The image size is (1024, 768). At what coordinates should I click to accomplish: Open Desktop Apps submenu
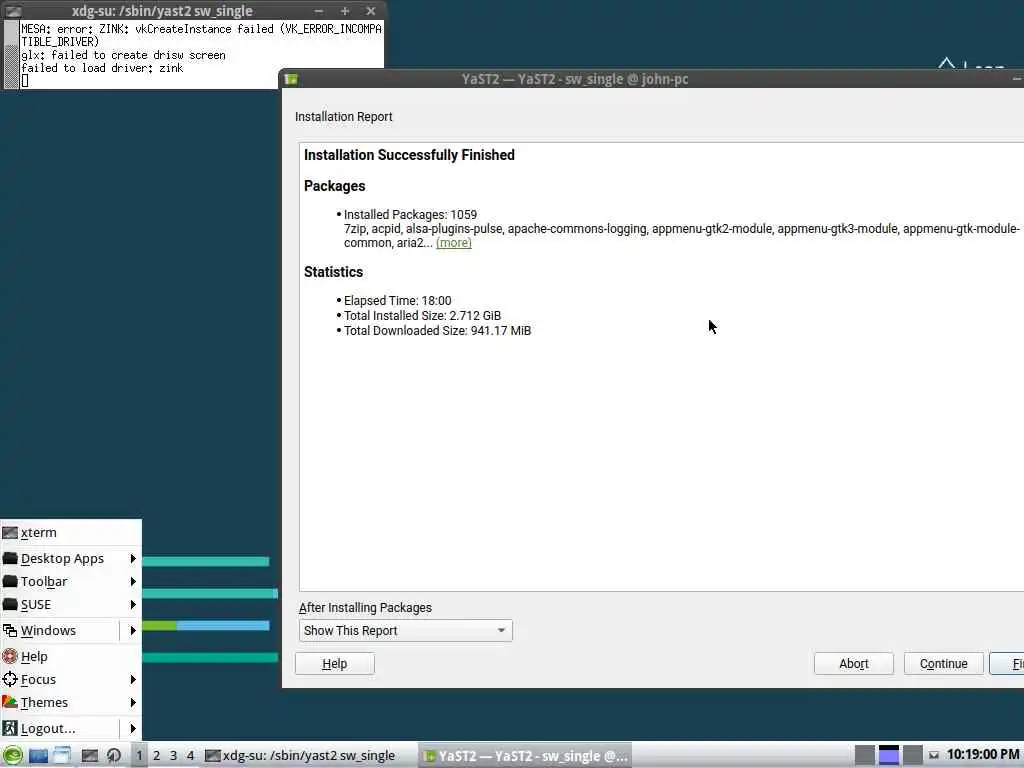click(71, 558)
